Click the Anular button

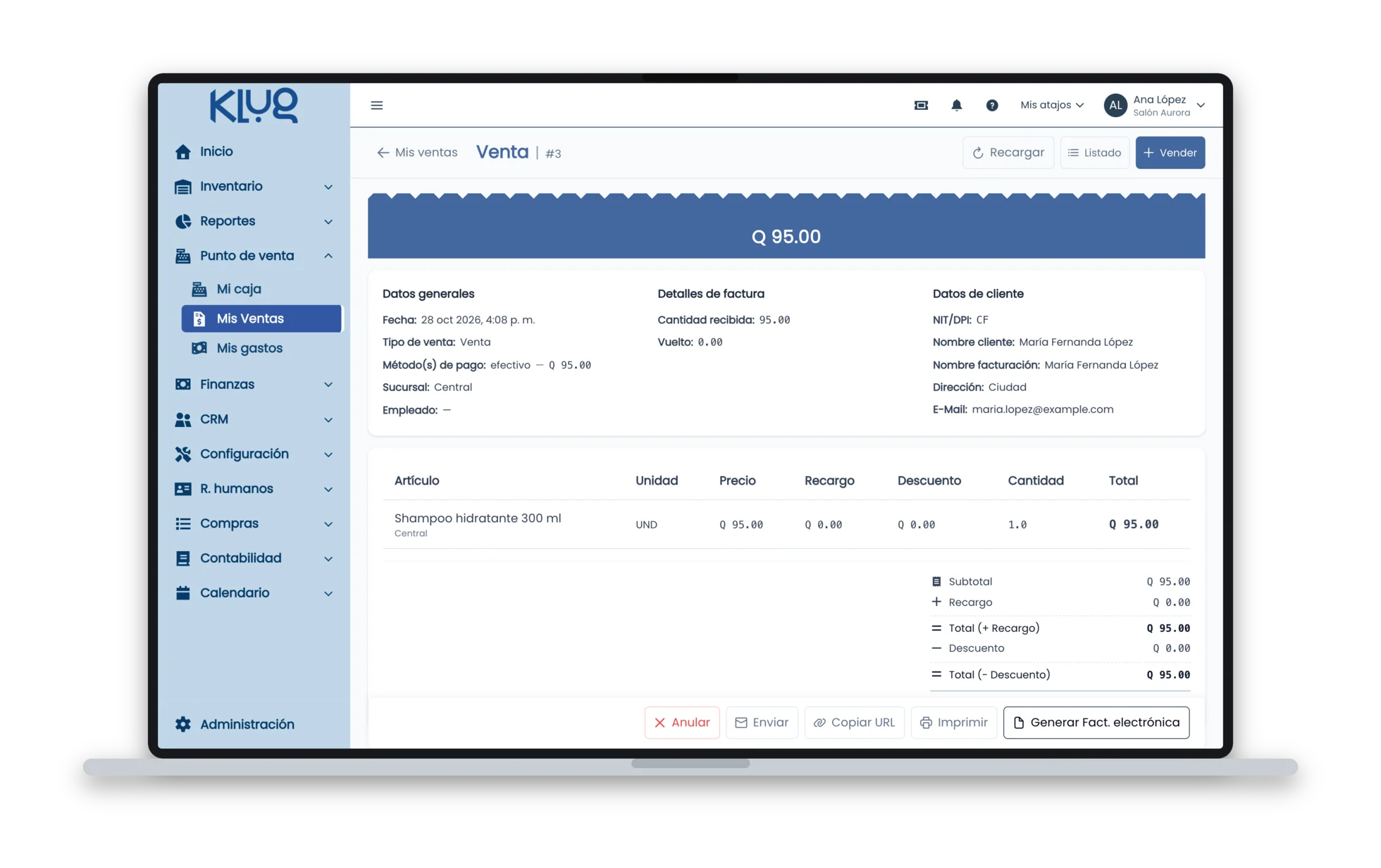coord(681,722)
